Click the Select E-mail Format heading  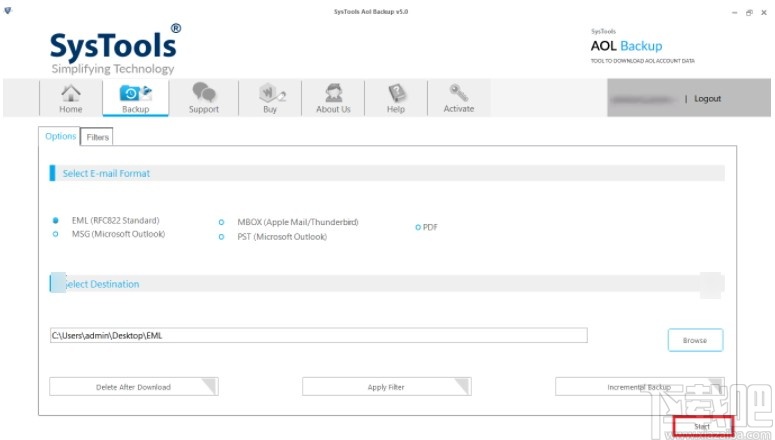[106, 174]
